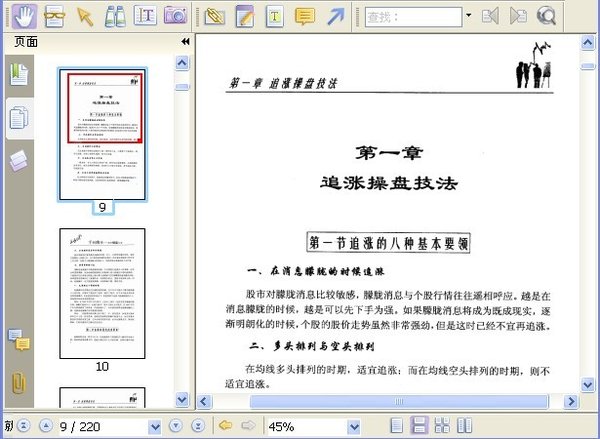Click the horizontal scrollbar thumb
This screenshot has width=600, height=439.
point(399,401)
